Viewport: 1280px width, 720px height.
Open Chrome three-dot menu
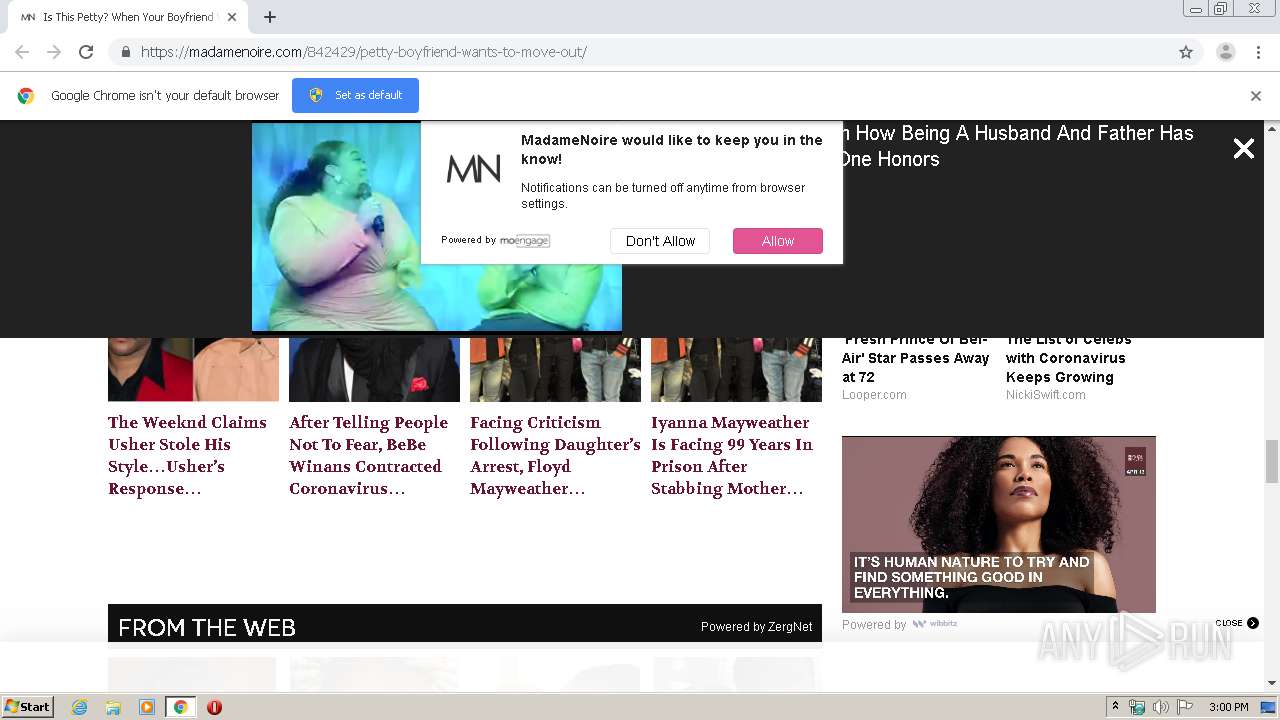[1258, 52]
